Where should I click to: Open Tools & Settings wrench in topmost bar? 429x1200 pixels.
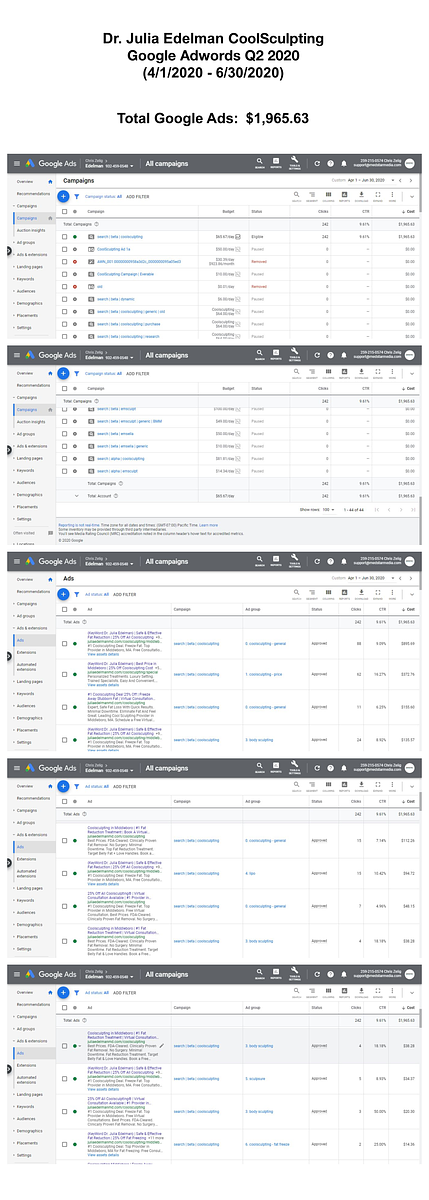coord(294,161)
